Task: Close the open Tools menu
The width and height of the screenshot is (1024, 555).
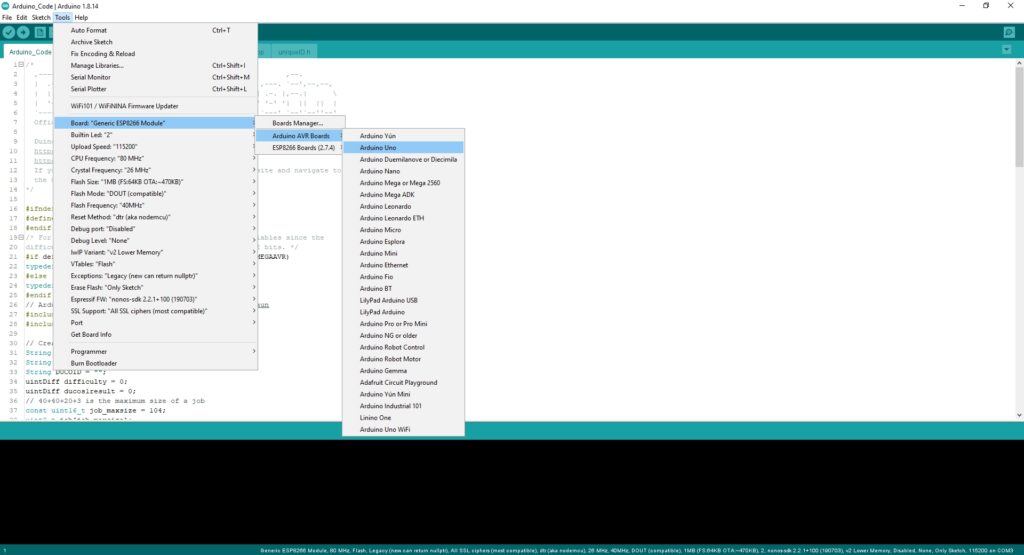Action: pos(62,18)
